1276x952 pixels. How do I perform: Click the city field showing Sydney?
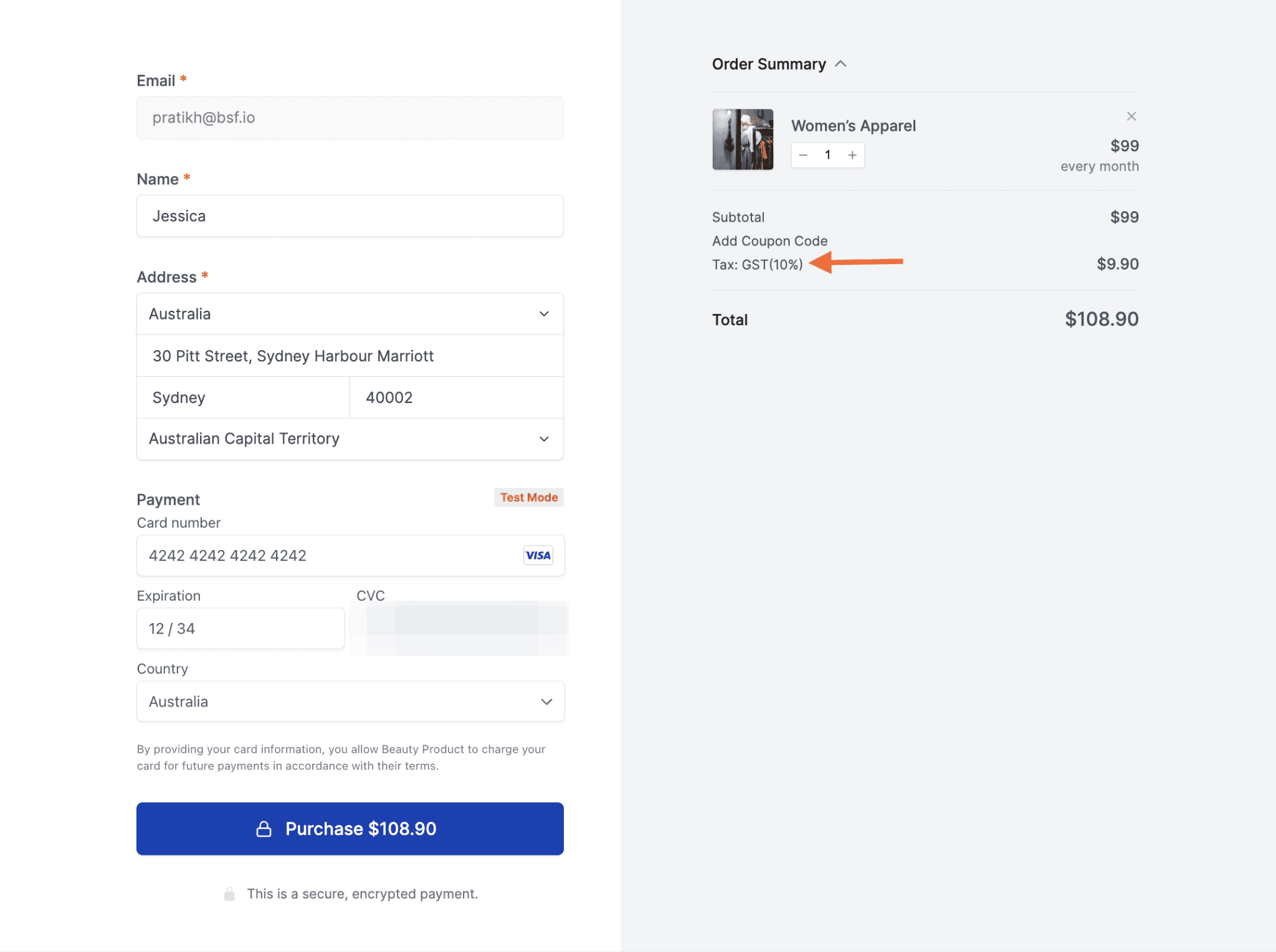[x=243, y=397]
